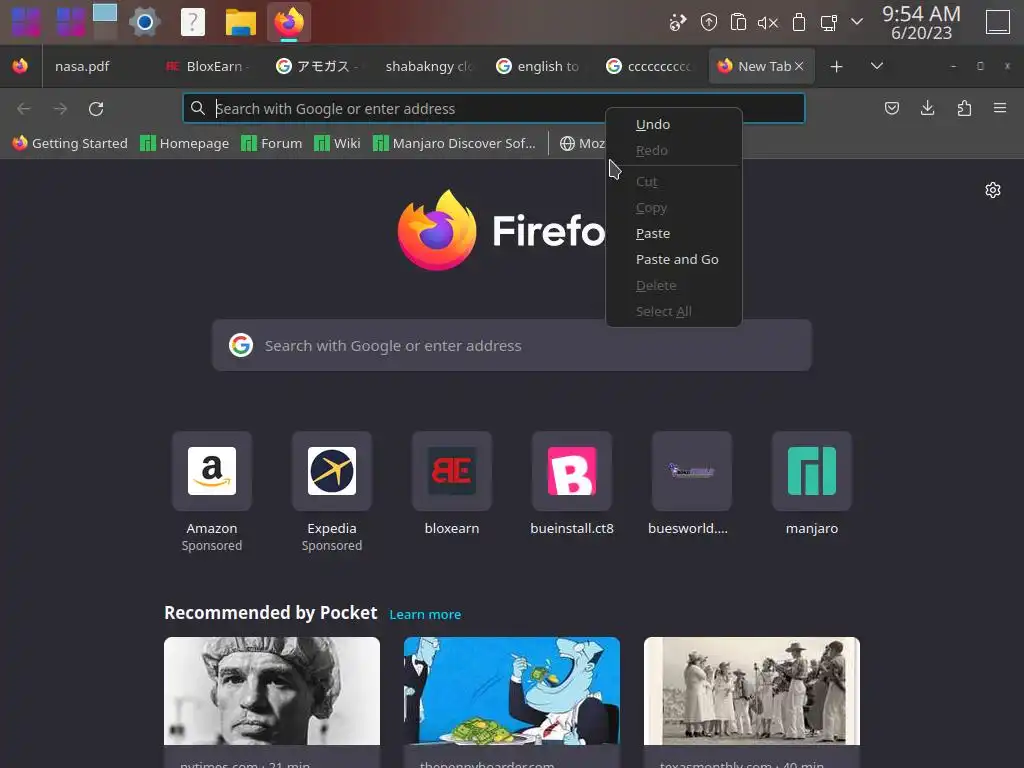
Task: Open Save to Pocket icon
Action: (891, 108)
